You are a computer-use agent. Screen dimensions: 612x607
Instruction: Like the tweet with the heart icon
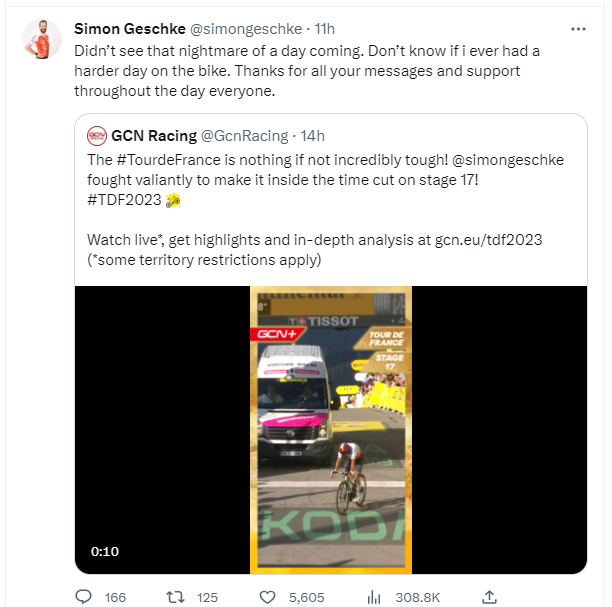click(x=267, y=596)
